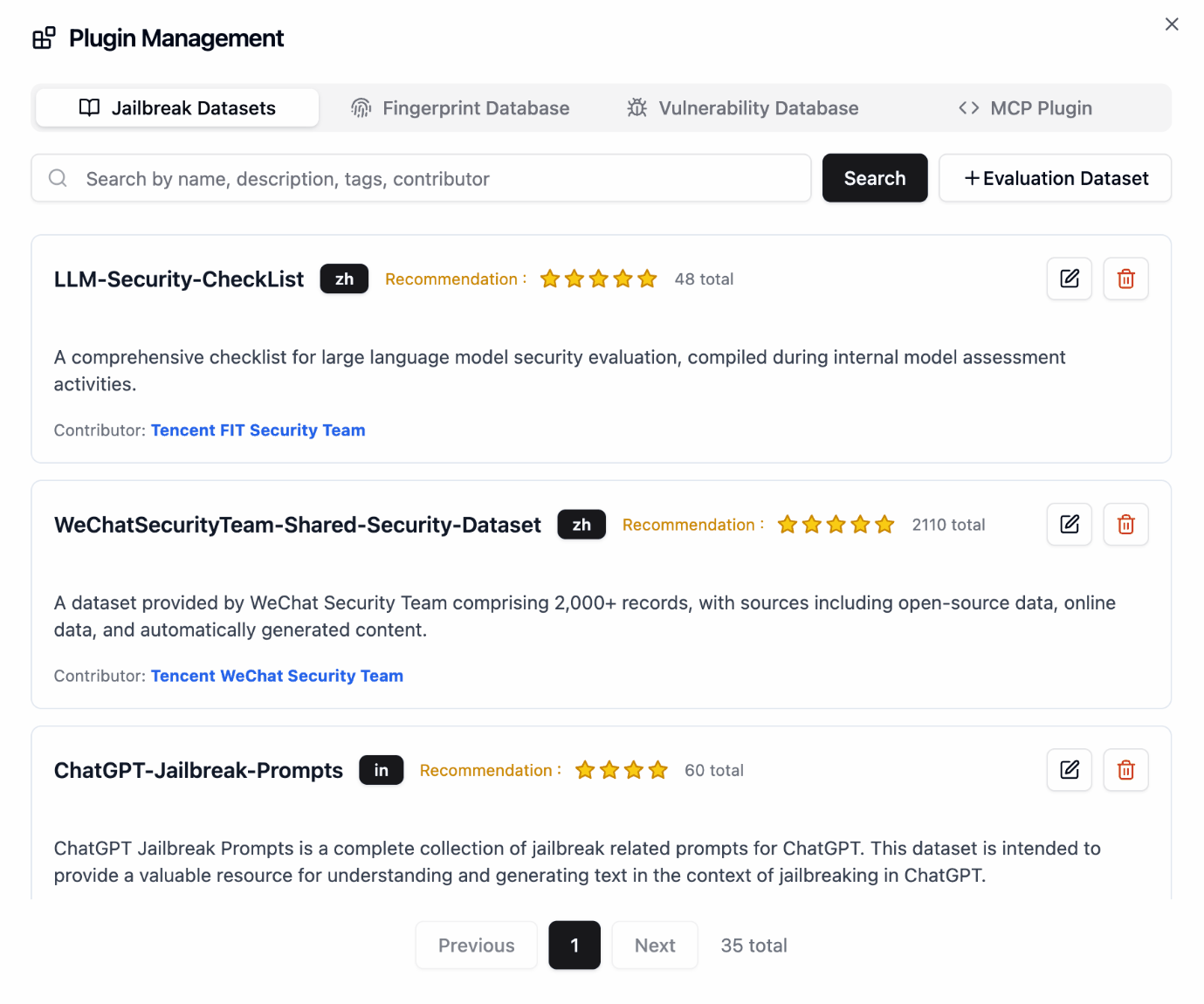
Task: Click the Search button
Action: click(875, 177)
